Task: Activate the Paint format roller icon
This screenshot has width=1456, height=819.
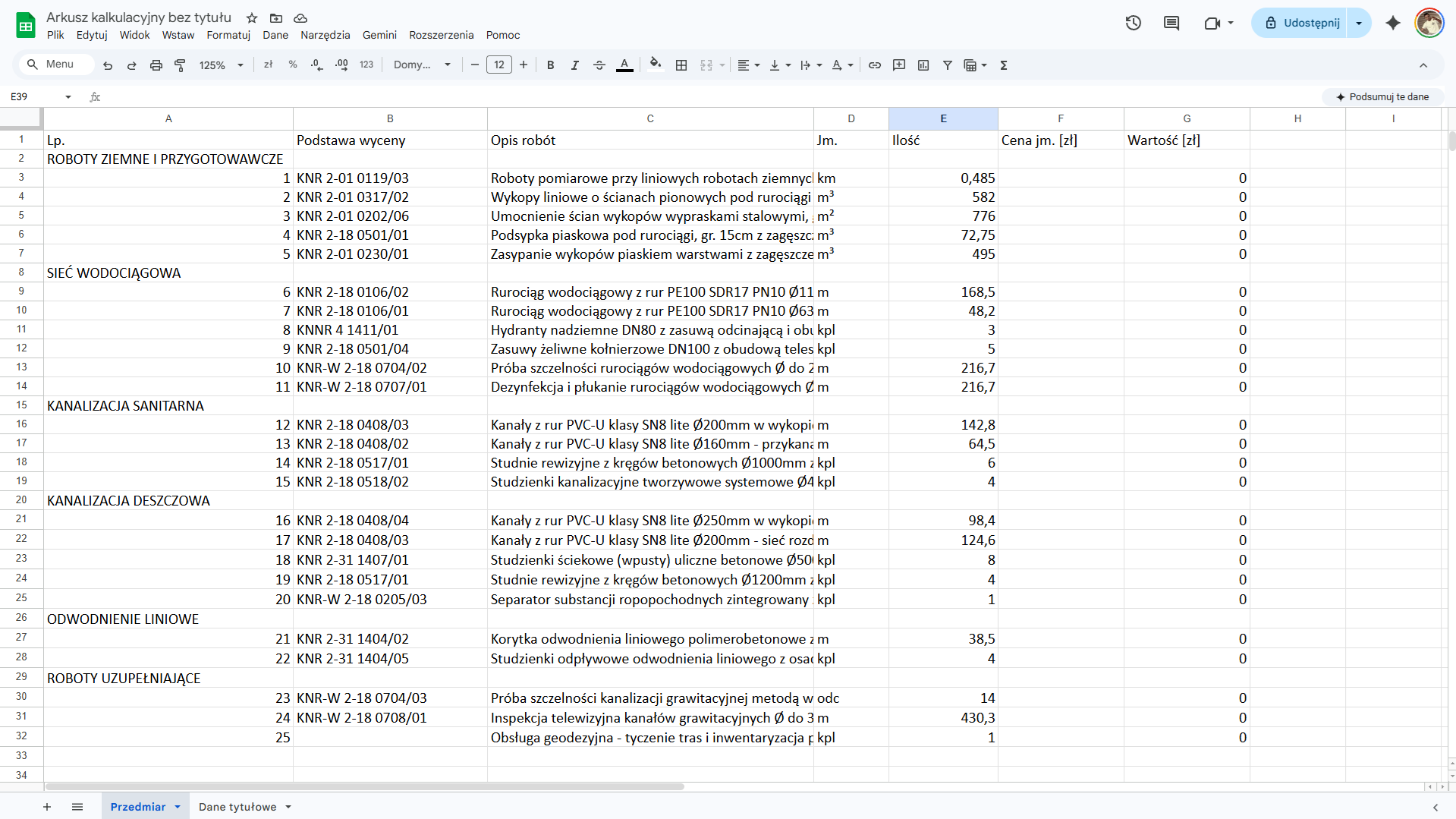Action: click(180, 65)
